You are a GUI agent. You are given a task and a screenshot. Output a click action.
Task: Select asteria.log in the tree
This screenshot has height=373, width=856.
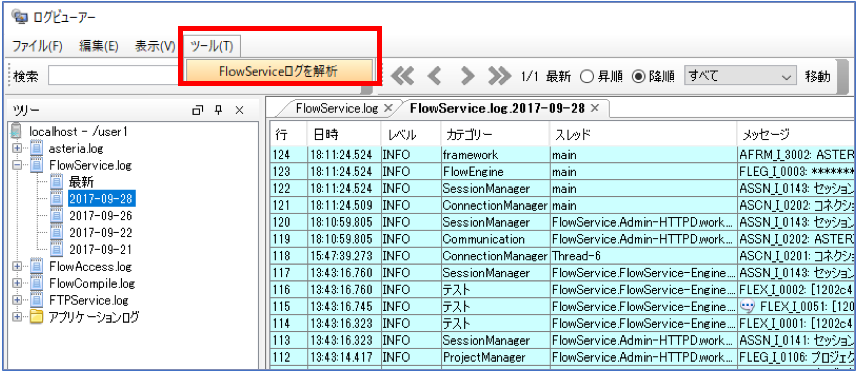pyautogui.click(x=75, y=149)
